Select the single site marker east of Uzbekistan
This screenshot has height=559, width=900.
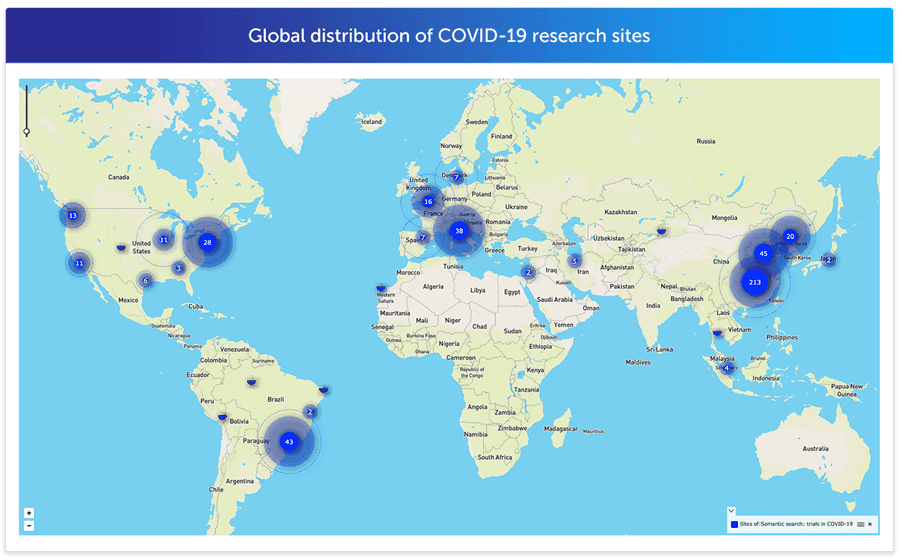662,231
